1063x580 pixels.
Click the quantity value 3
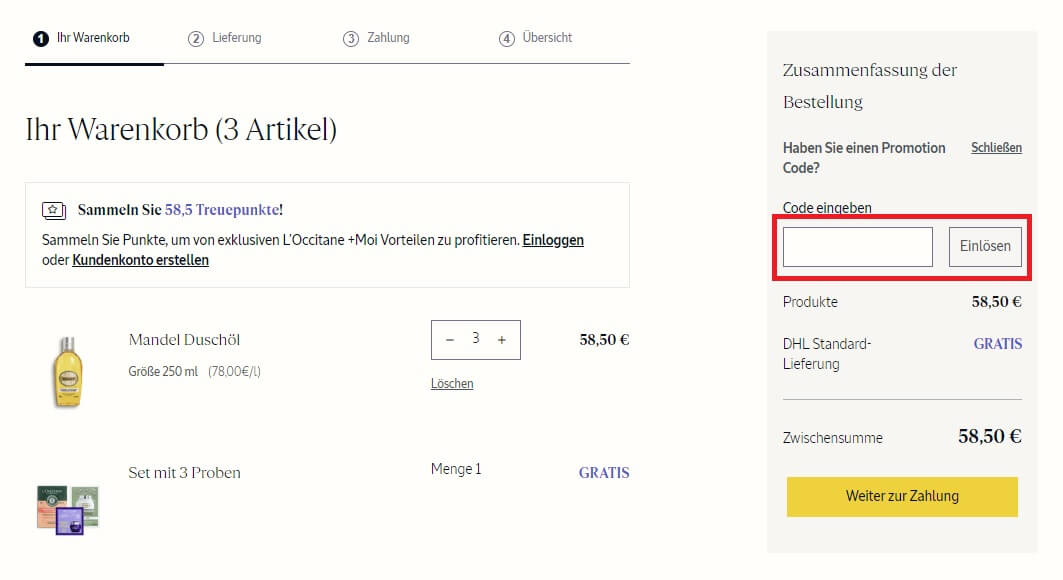click(x=476, y=338)
